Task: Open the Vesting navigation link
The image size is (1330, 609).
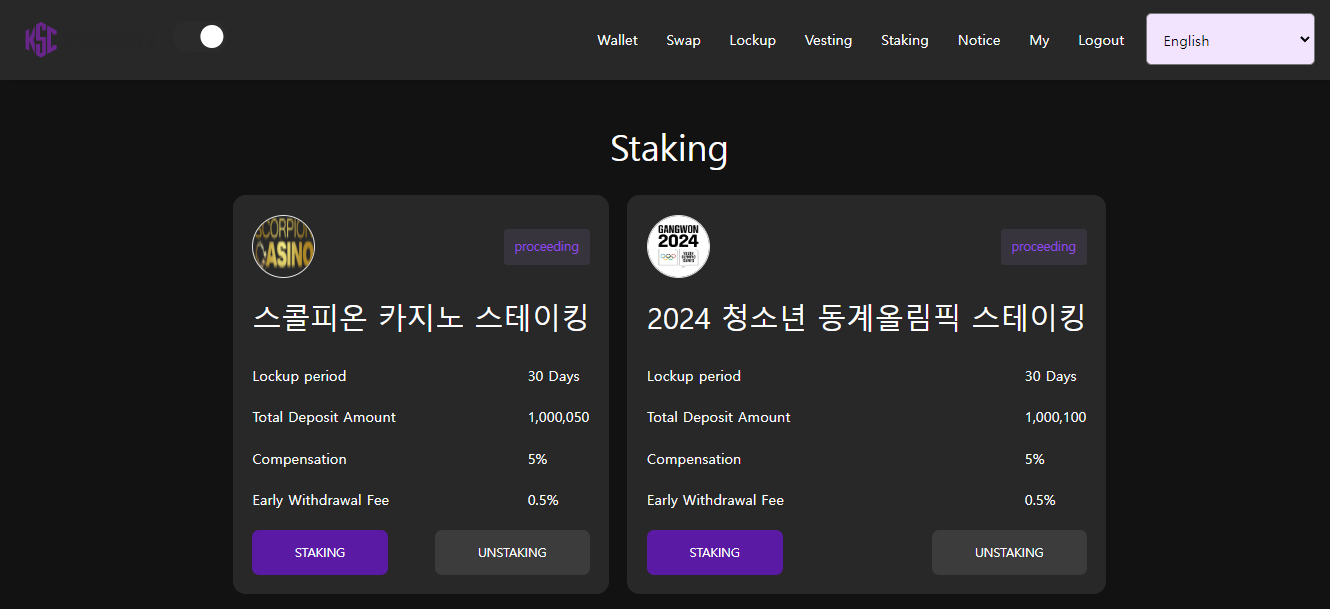Action: (x=828, y=40)
